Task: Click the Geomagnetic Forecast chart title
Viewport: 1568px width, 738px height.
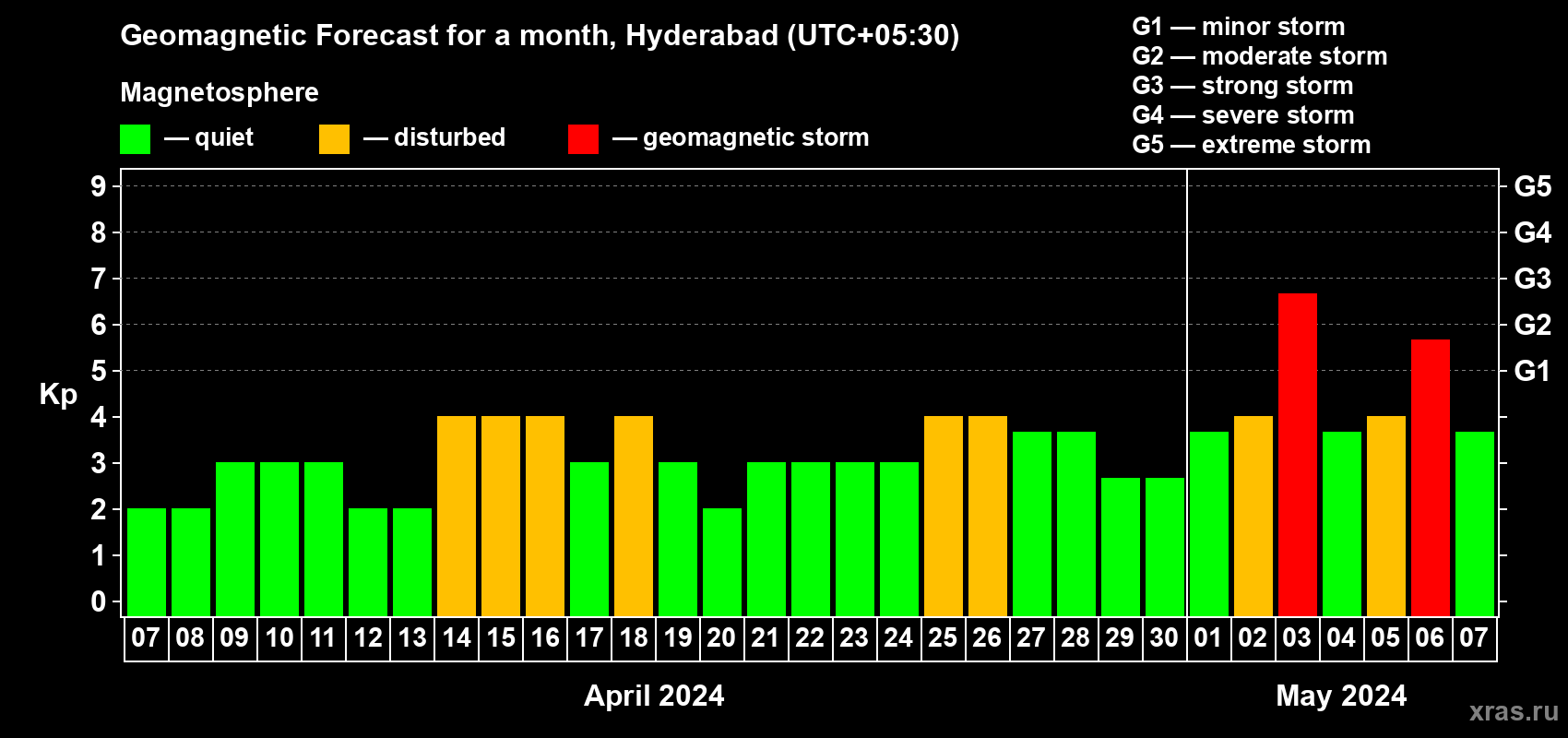Action: 540,35
